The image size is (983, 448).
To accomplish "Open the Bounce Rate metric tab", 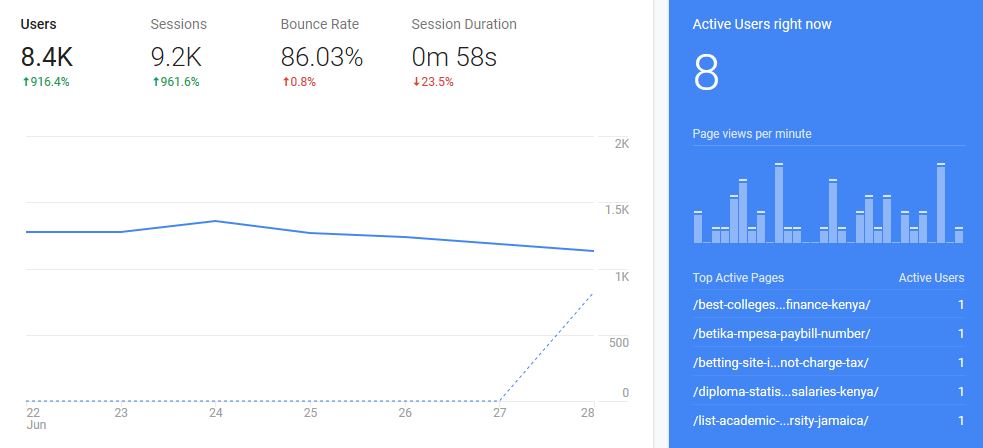I will click(319, 24).
